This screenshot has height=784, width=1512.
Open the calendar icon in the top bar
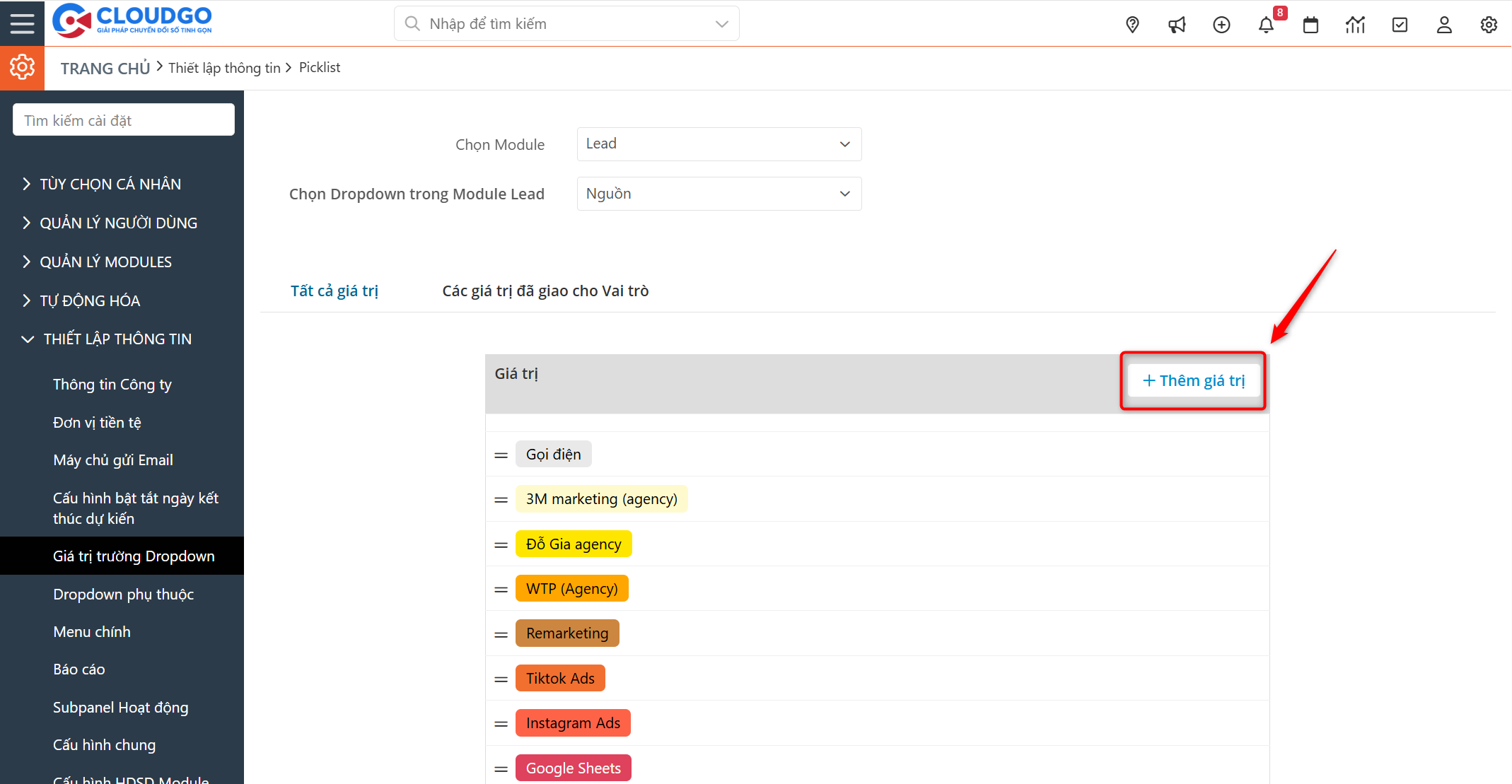click(1310, 24)
